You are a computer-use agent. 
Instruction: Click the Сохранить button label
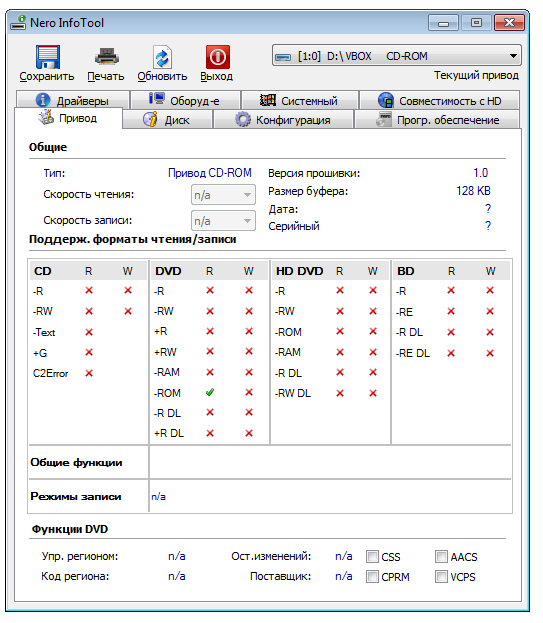coord(47,76)
